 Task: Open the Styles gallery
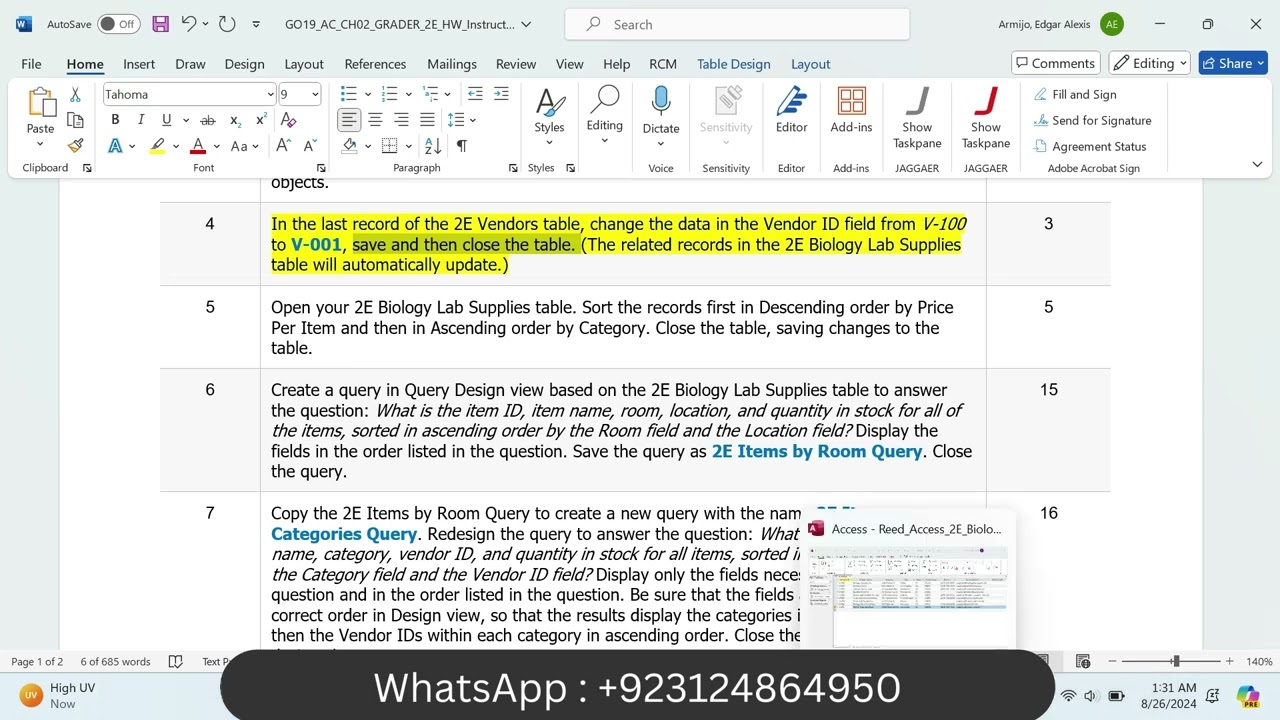coord(549,115)
